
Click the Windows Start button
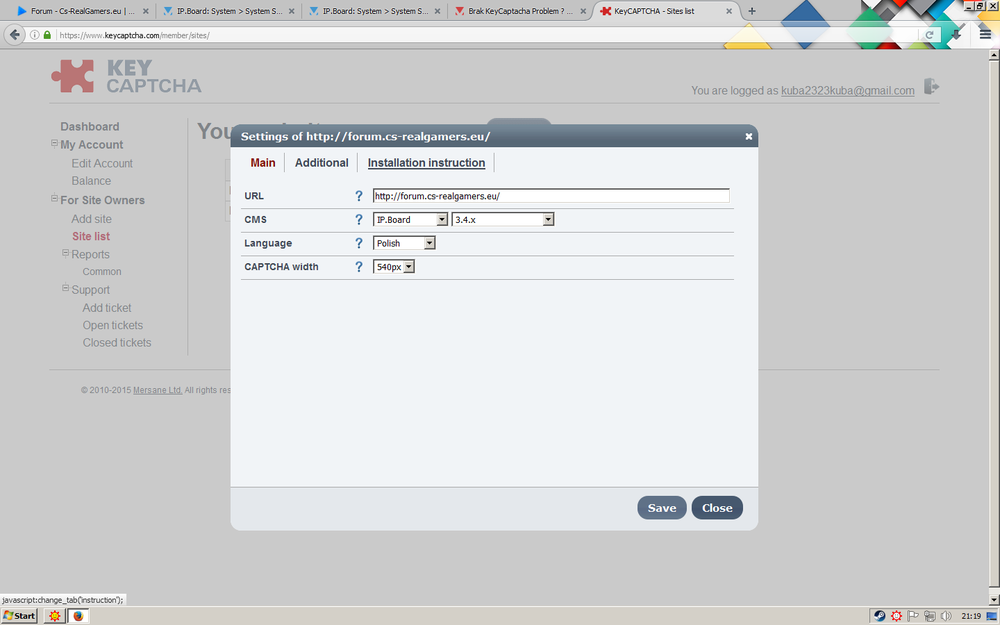[x=19, y=616]
